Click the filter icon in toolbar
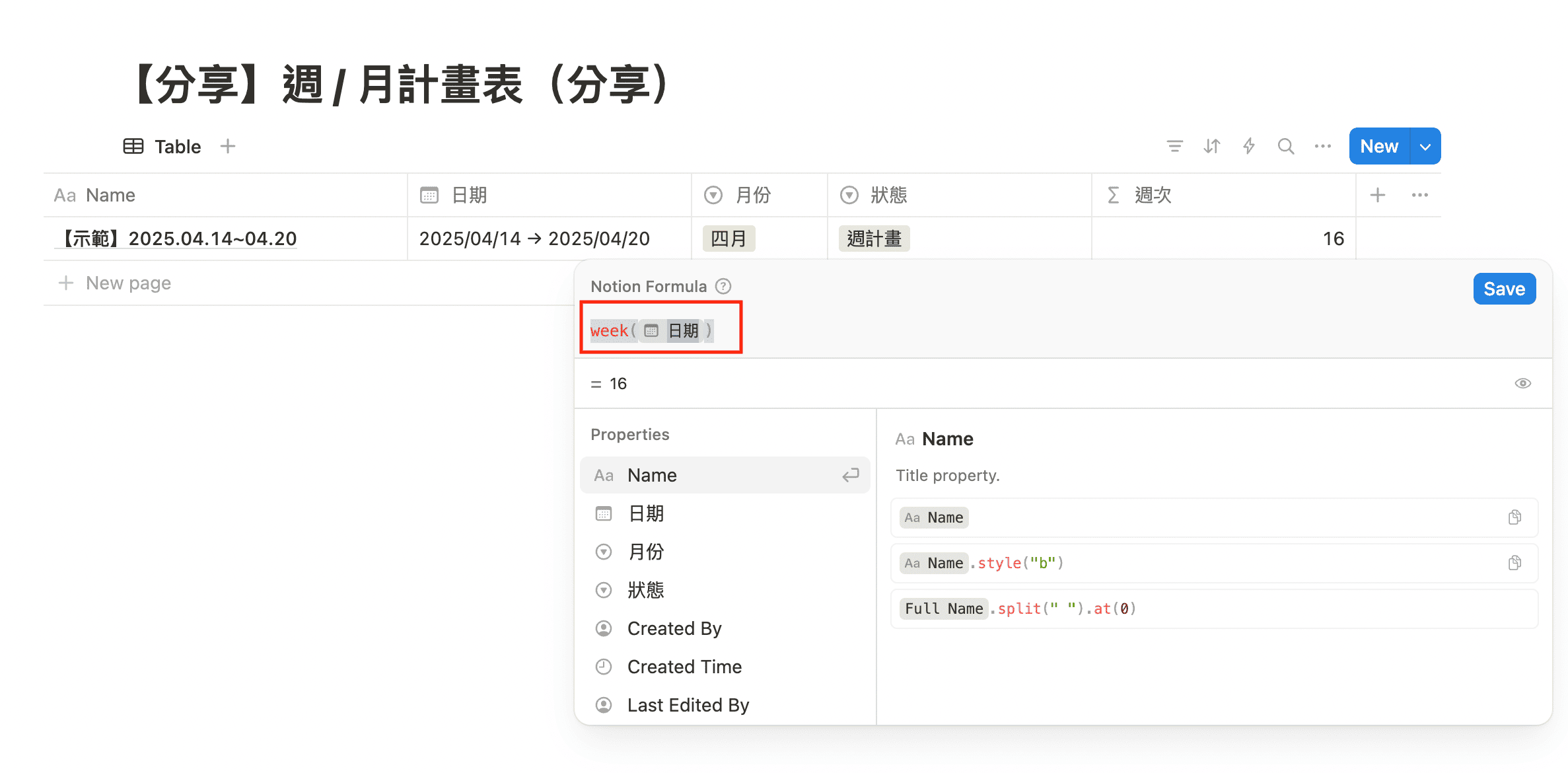Viewport: 1568px width, 773px height. pos(1174,146)
